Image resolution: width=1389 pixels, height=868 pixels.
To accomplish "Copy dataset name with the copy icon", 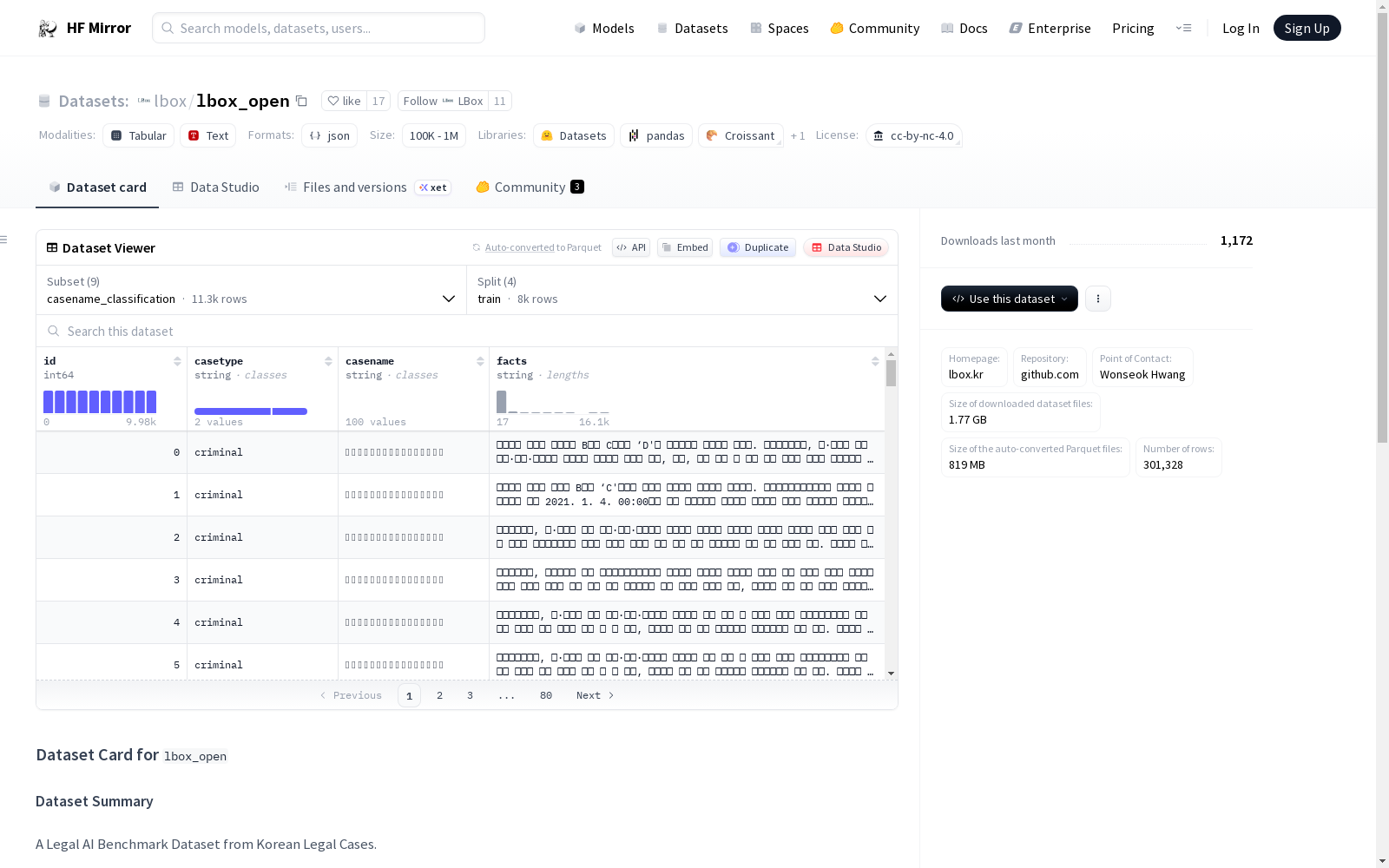I will click(x=301, y=101).
